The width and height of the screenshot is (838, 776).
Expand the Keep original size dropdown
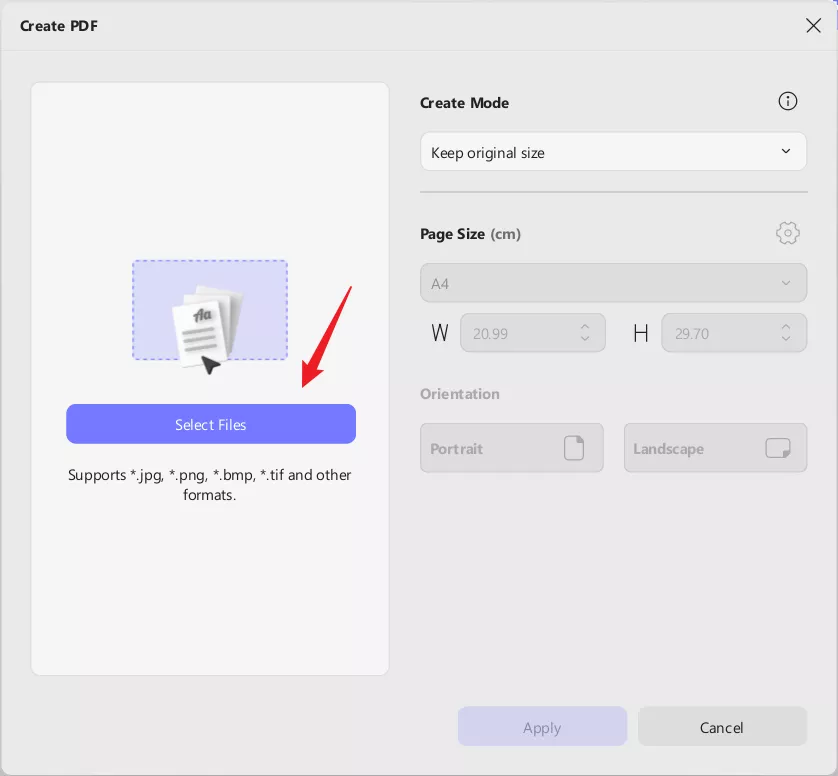(613, 152)
